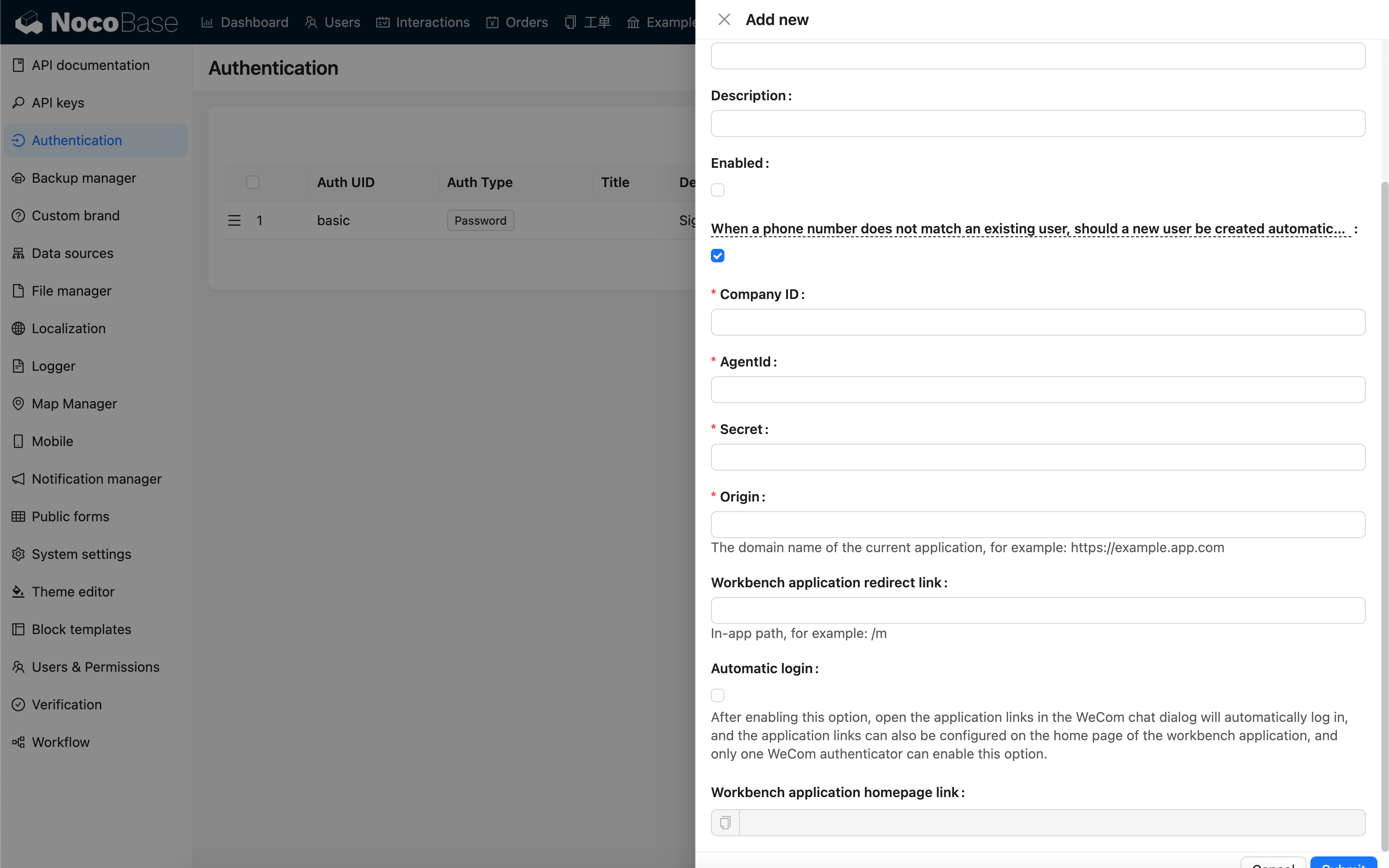
Task: Click the Company ID input field
Action: pyautogui.click(x=1037, y=322)
